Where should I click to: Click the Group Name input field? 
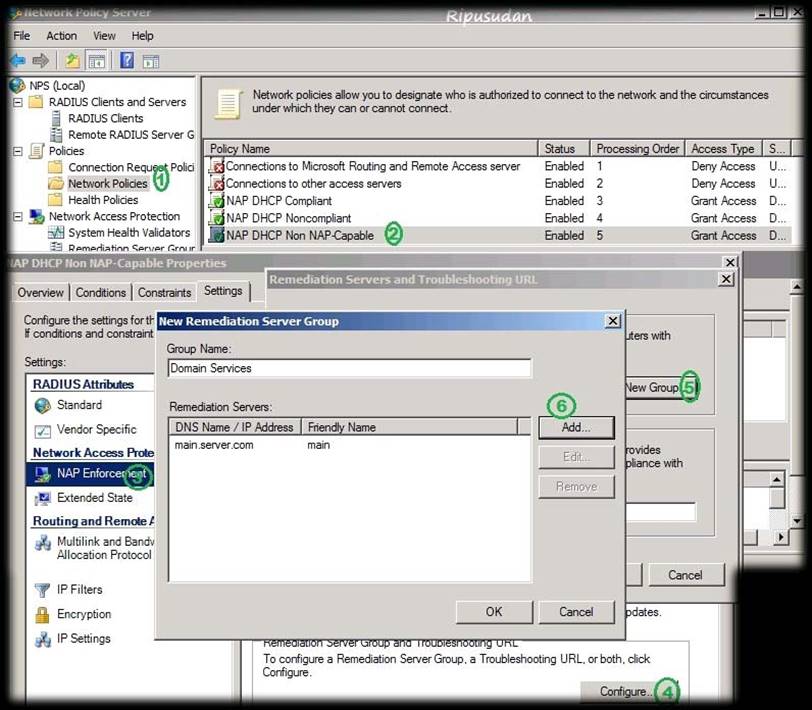coord(349,368)
